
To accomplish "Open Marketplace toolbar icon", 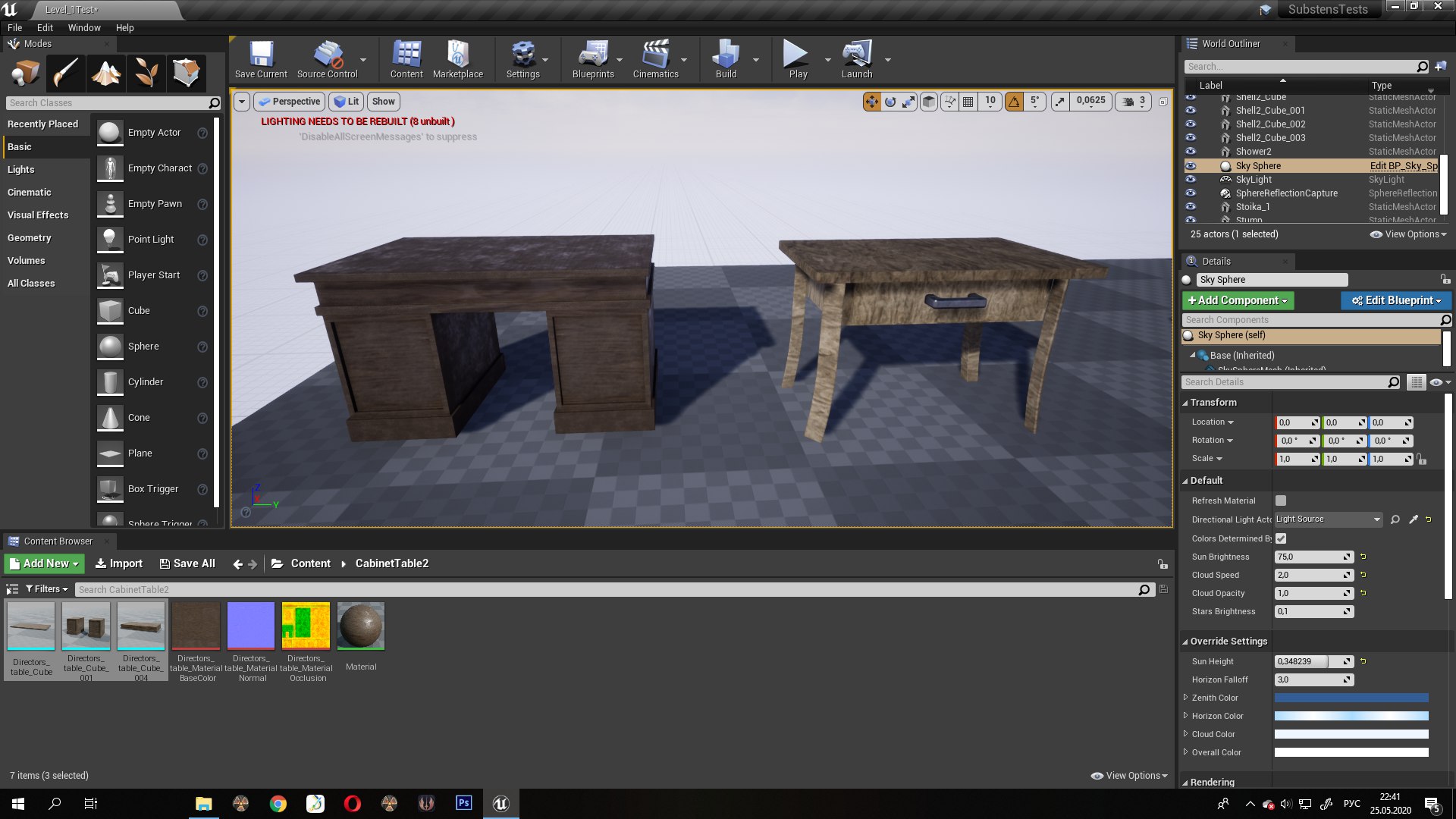I will 457,59.
